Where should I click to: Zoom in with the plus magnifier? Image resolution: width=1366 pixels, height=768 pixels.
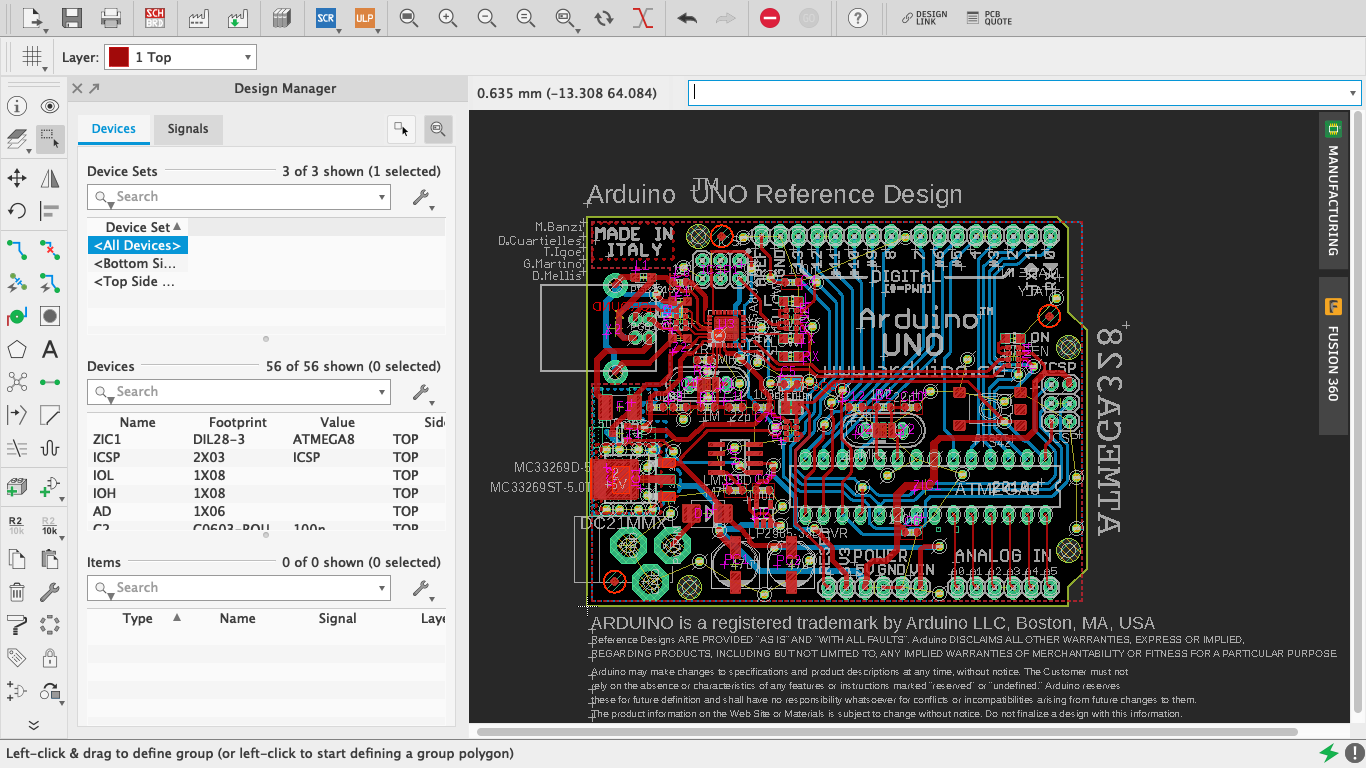(448, 18)
